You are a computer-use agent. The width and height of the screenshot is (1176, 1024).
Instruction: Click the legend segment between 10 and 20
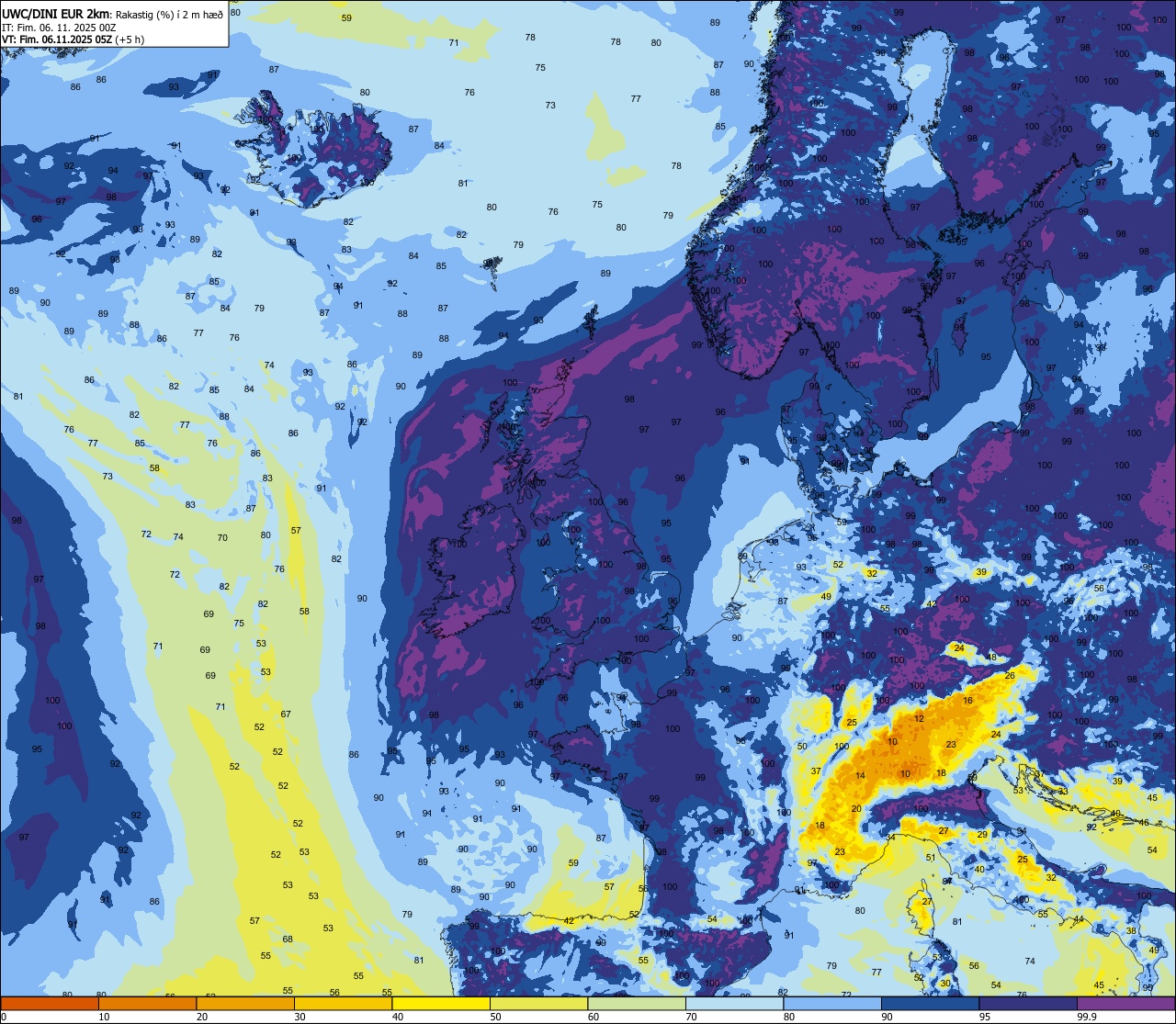pyautogui.click(x=147, y=1003)
